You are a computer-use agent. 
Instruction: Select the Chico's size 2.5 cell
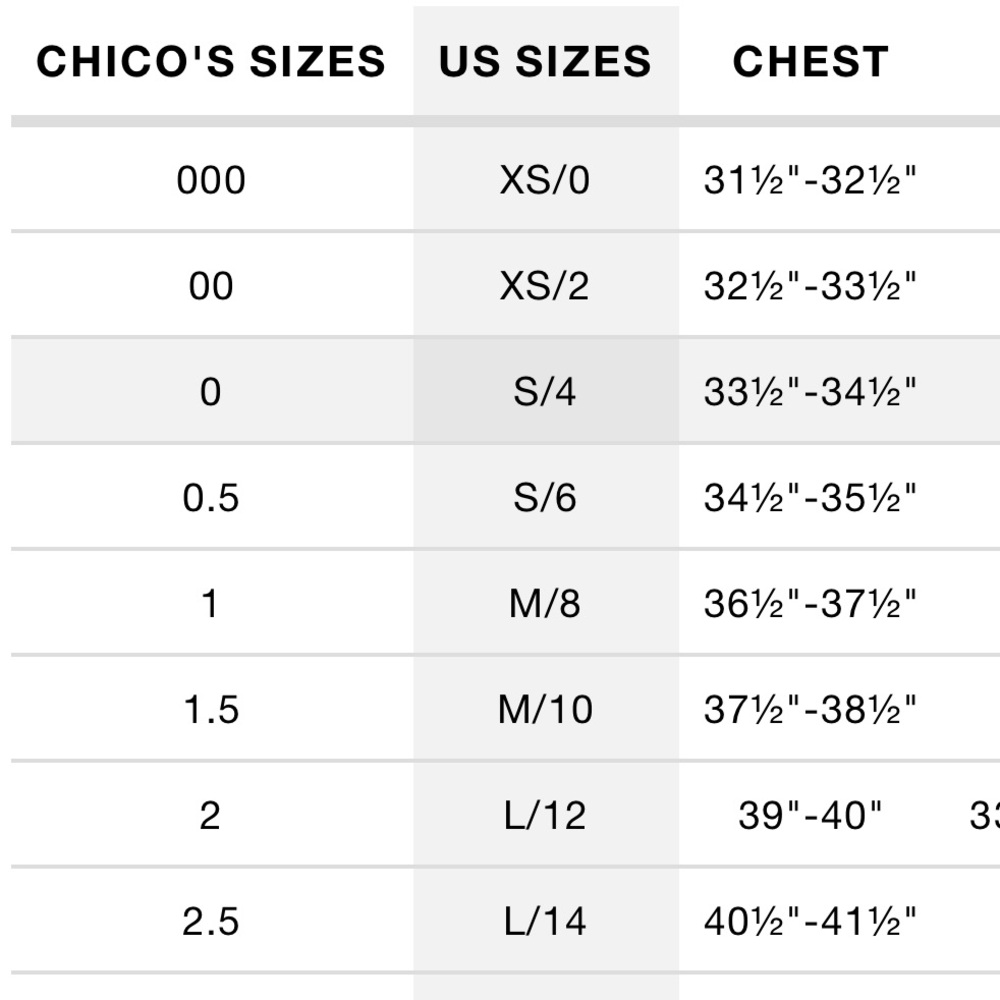click(211, 921)
